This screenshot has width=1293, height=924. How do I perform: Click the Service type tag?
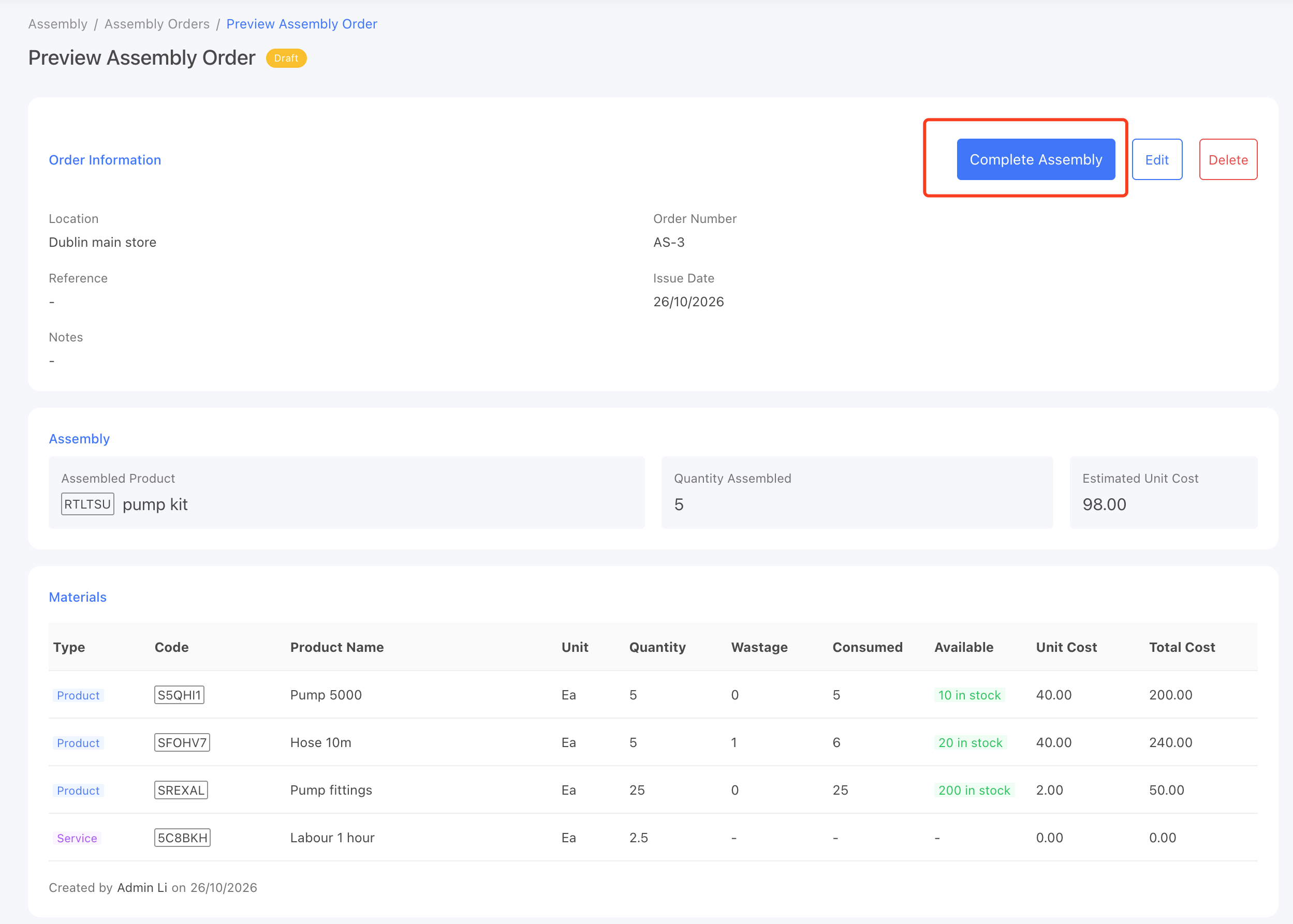(77, 838)
